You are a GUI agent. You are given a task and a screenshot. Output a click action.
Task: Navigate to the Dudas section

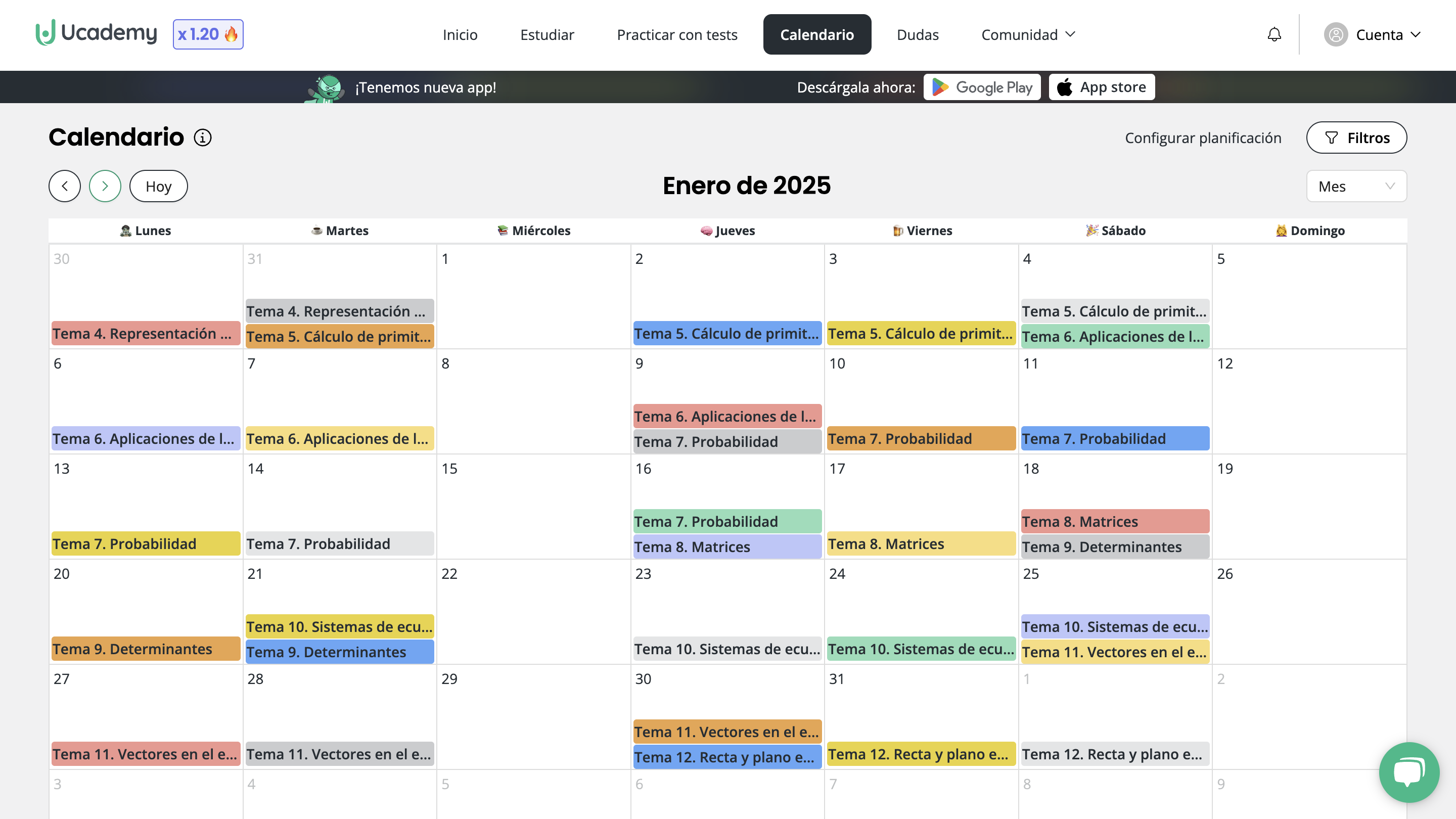918,34
